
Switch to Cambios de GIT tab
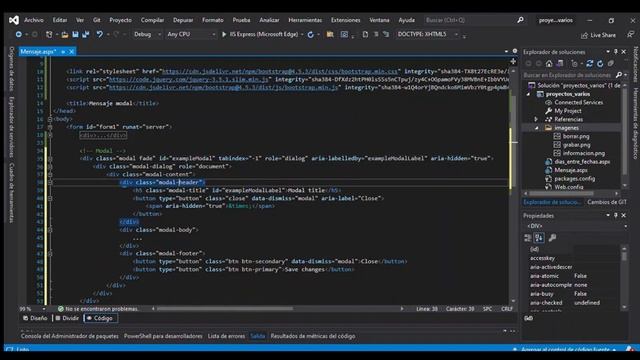pos(607,202)
